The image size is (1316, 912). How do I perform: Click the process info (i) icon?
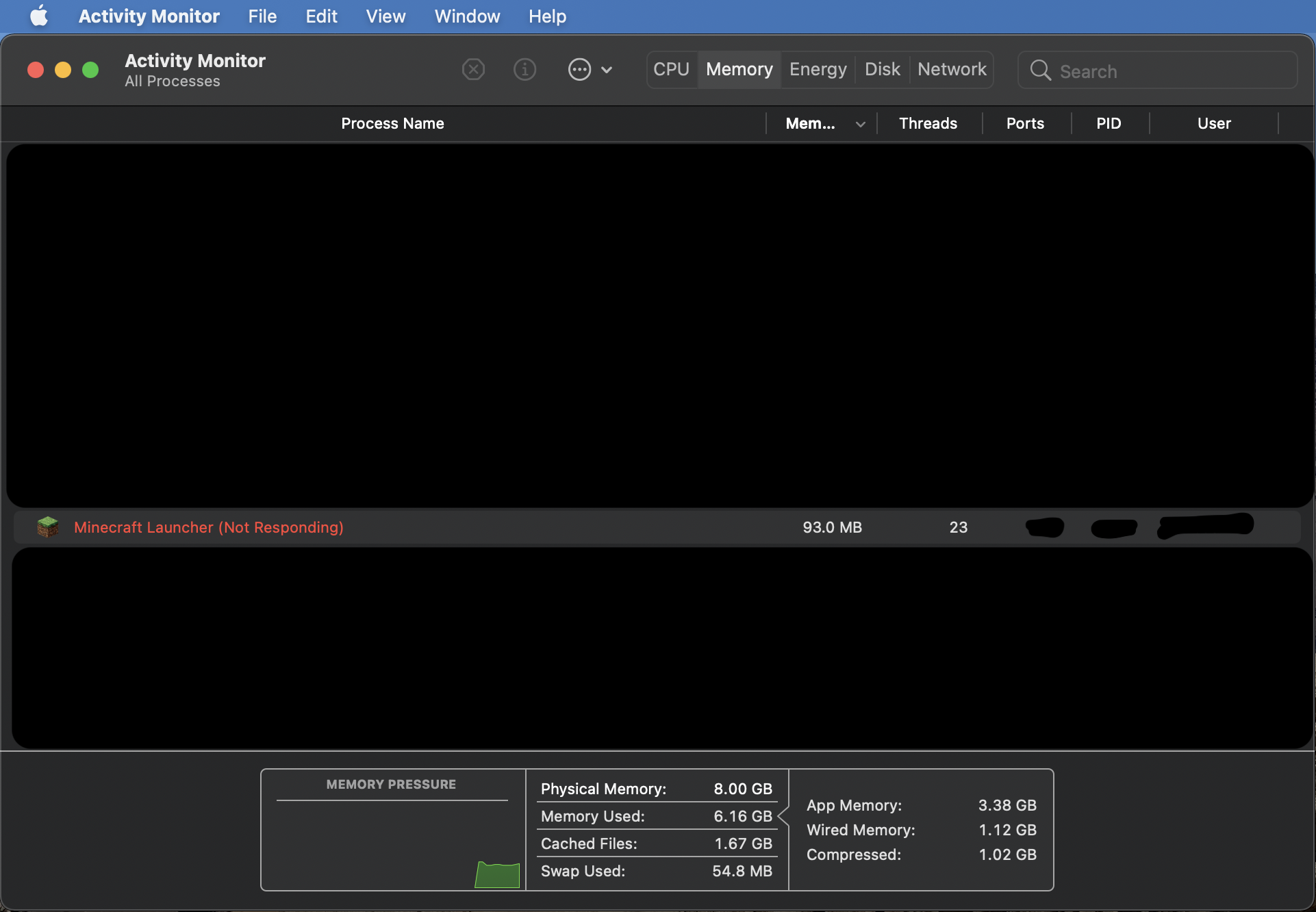point(524,69)
